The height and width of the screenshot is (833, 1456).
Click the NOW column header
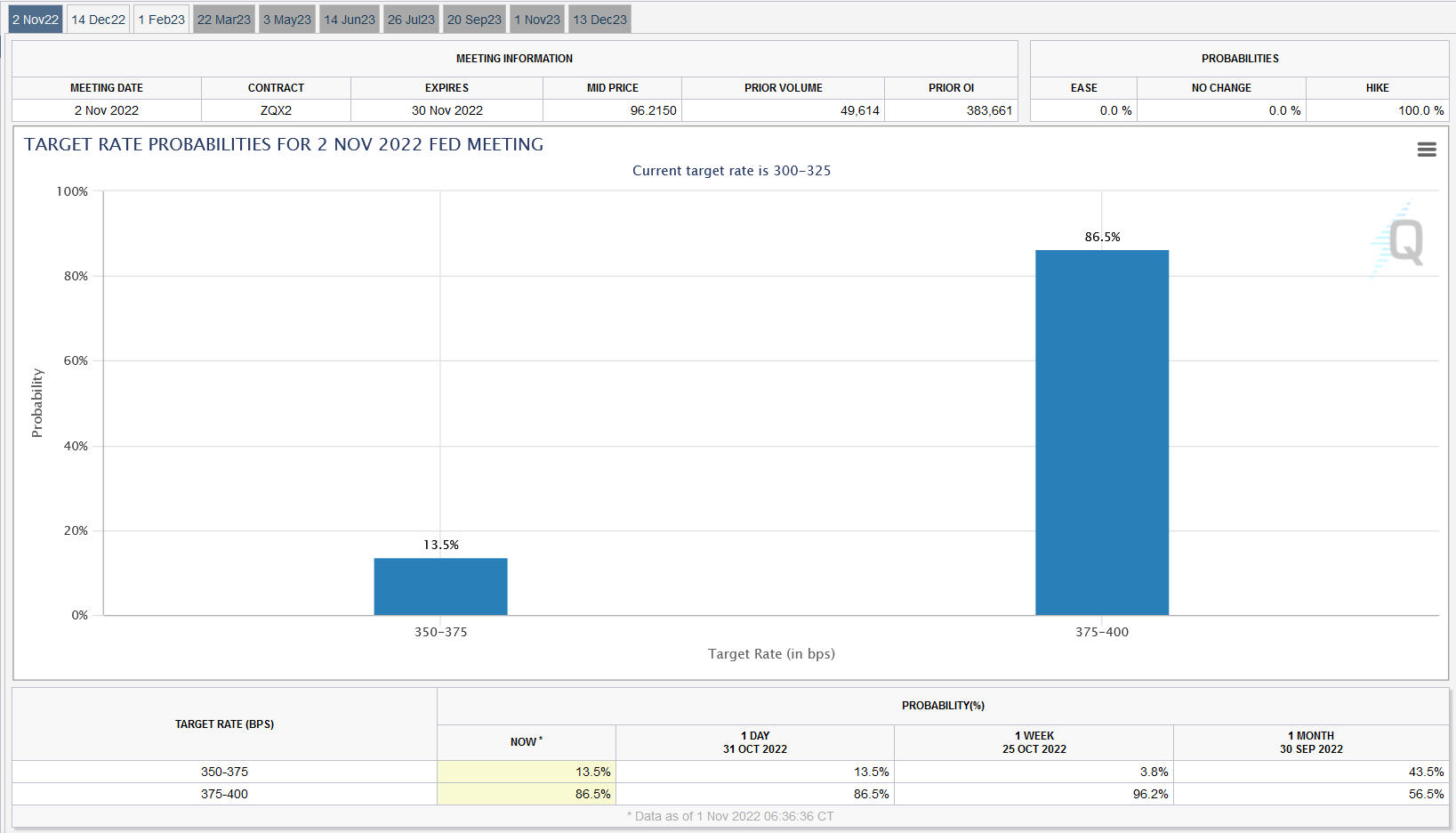[x=527, y=742]
